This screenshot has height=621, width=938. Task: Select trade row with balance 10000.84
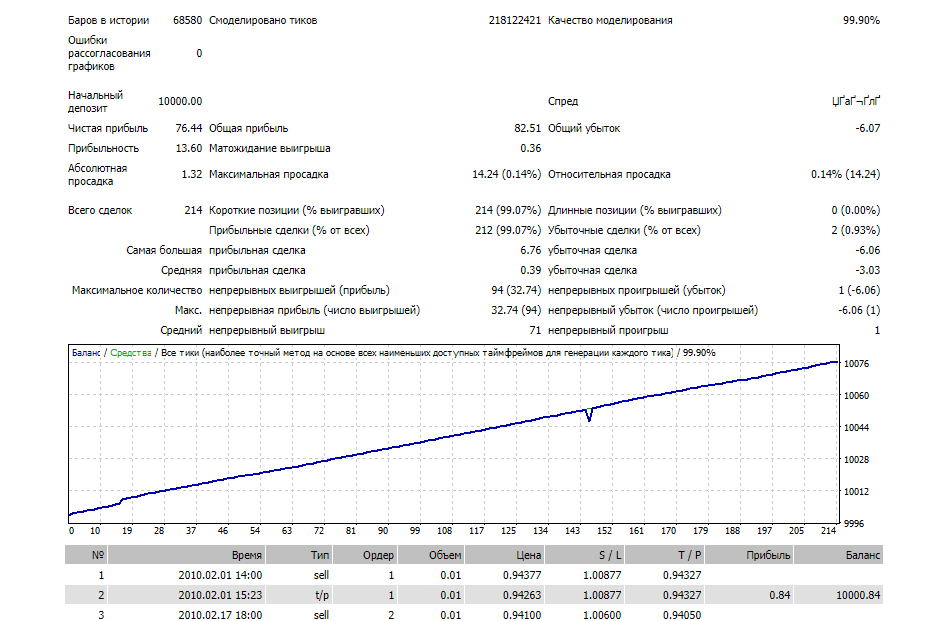[x=474, y=595]
